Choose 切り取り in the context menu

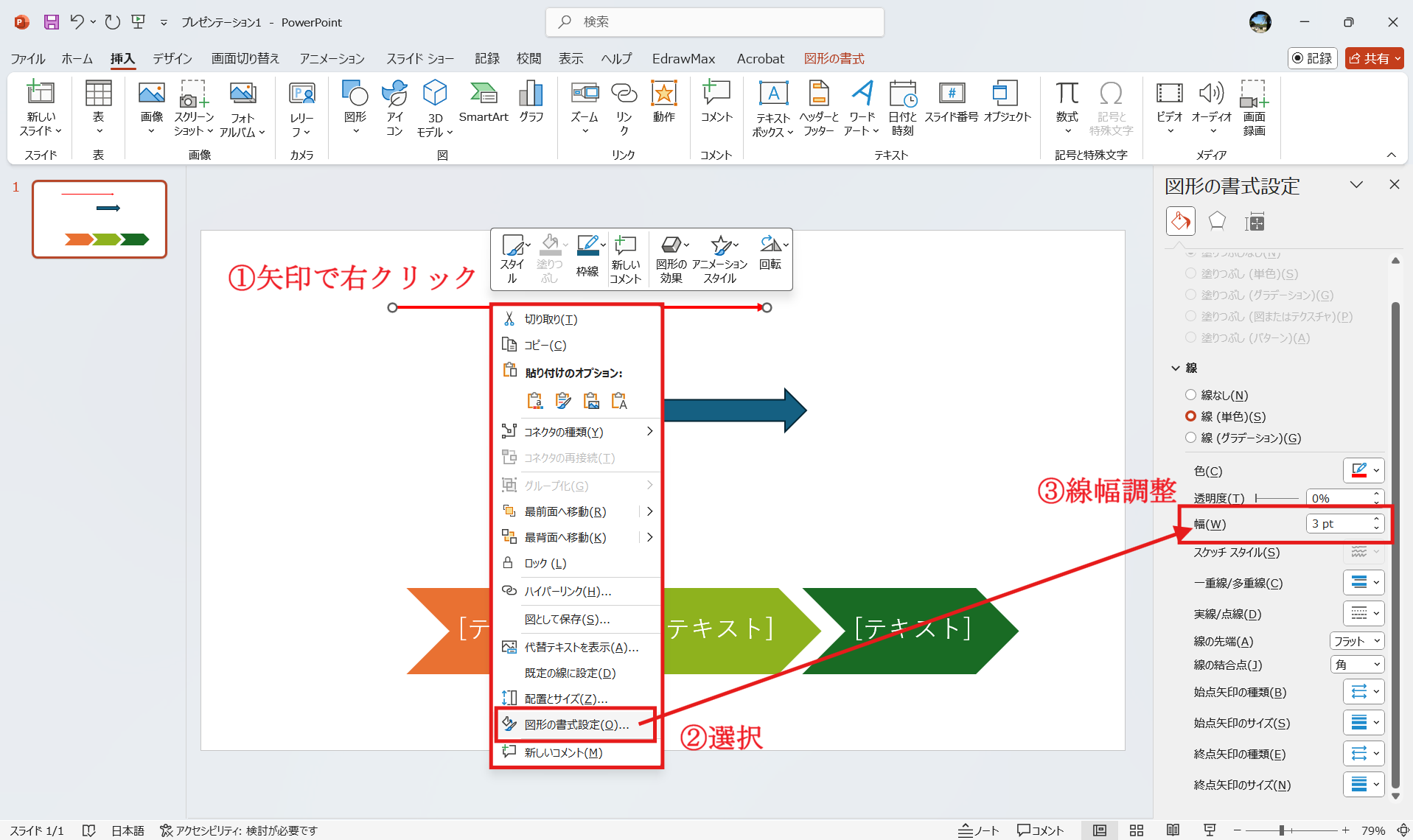pos(576,319)
